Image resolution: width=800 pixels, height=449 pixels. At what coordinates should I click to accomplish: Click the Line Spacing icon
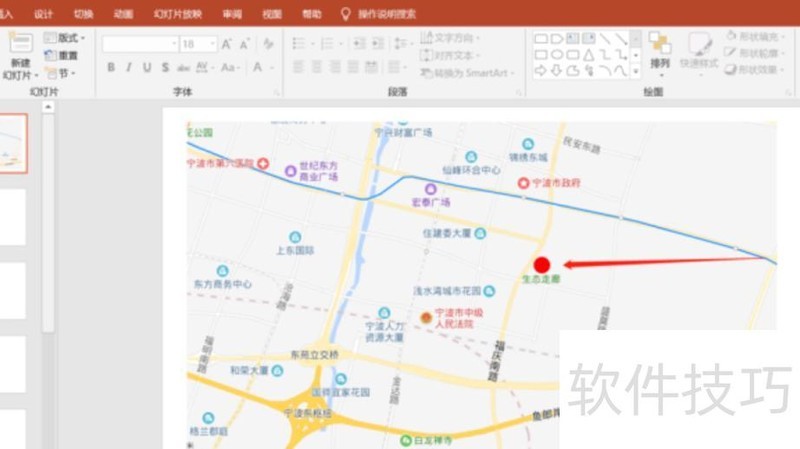coord(401,43)
